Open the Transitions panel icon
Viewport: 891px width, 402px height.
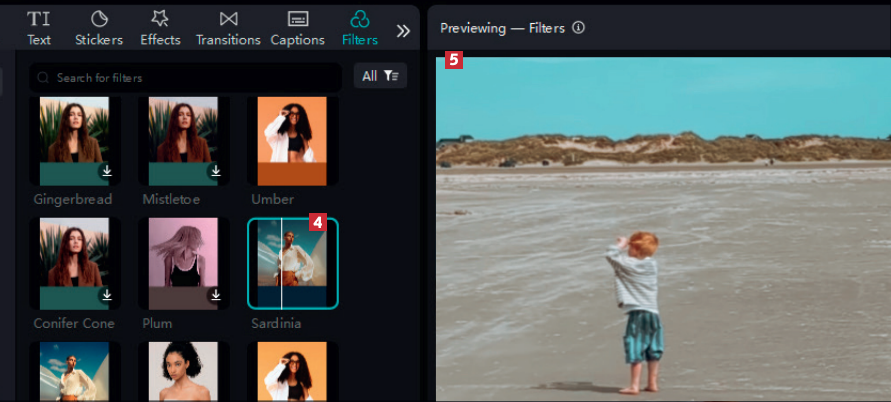click(x=228, y=19)
